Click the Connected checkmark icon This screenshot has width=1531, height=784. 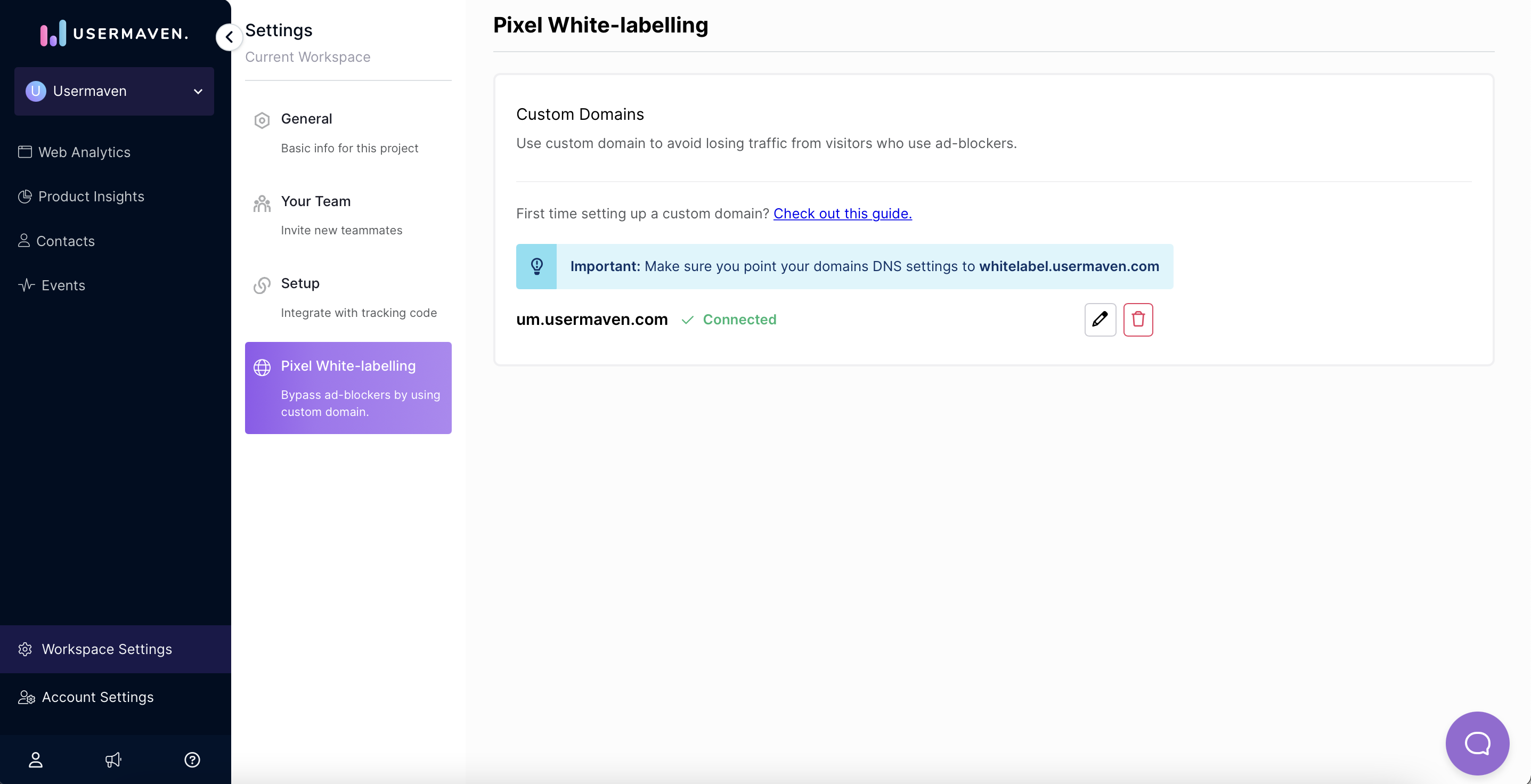(688, 321)
